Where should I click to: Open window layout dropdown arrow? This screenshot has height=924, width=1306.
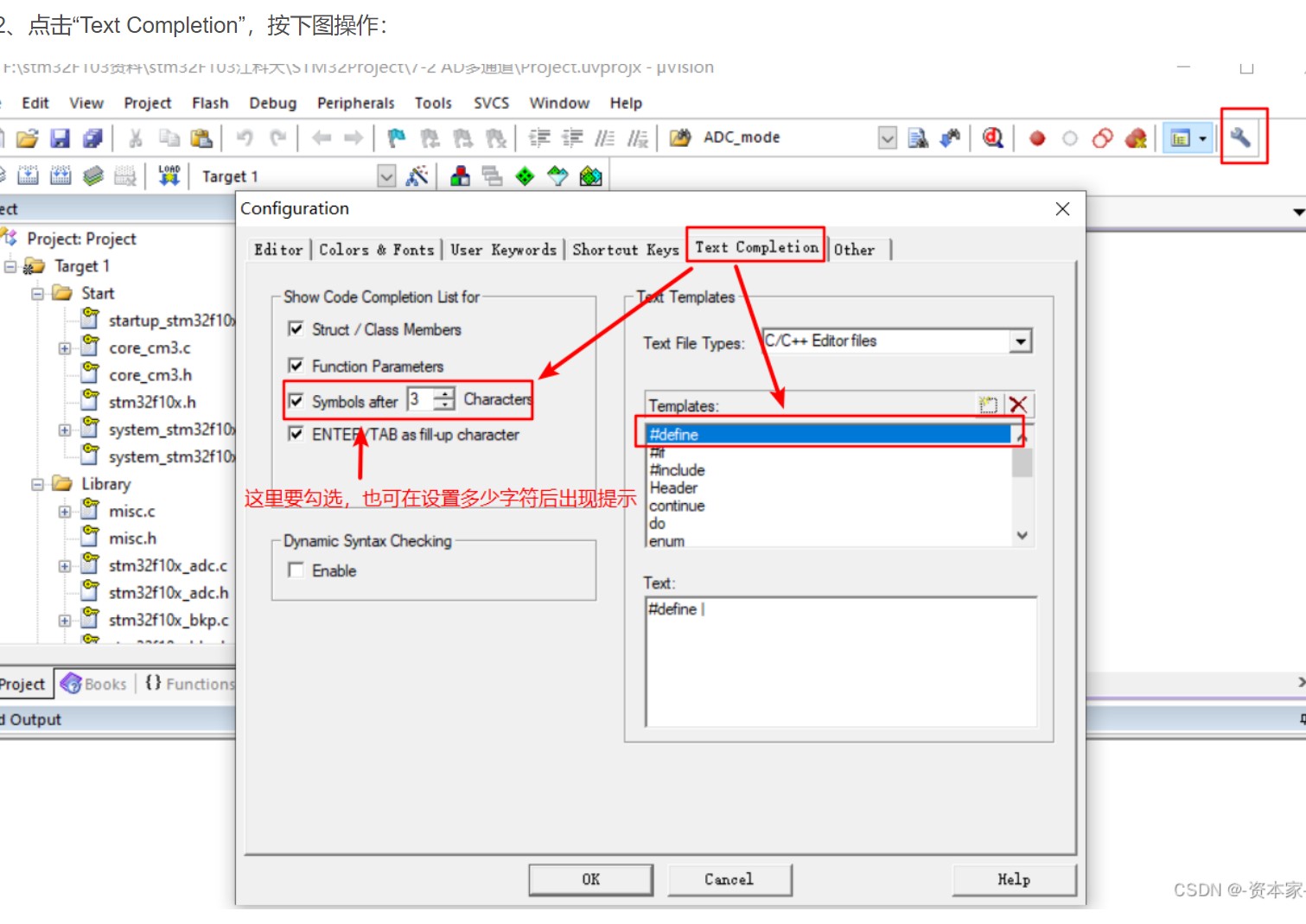point(1202,138)
